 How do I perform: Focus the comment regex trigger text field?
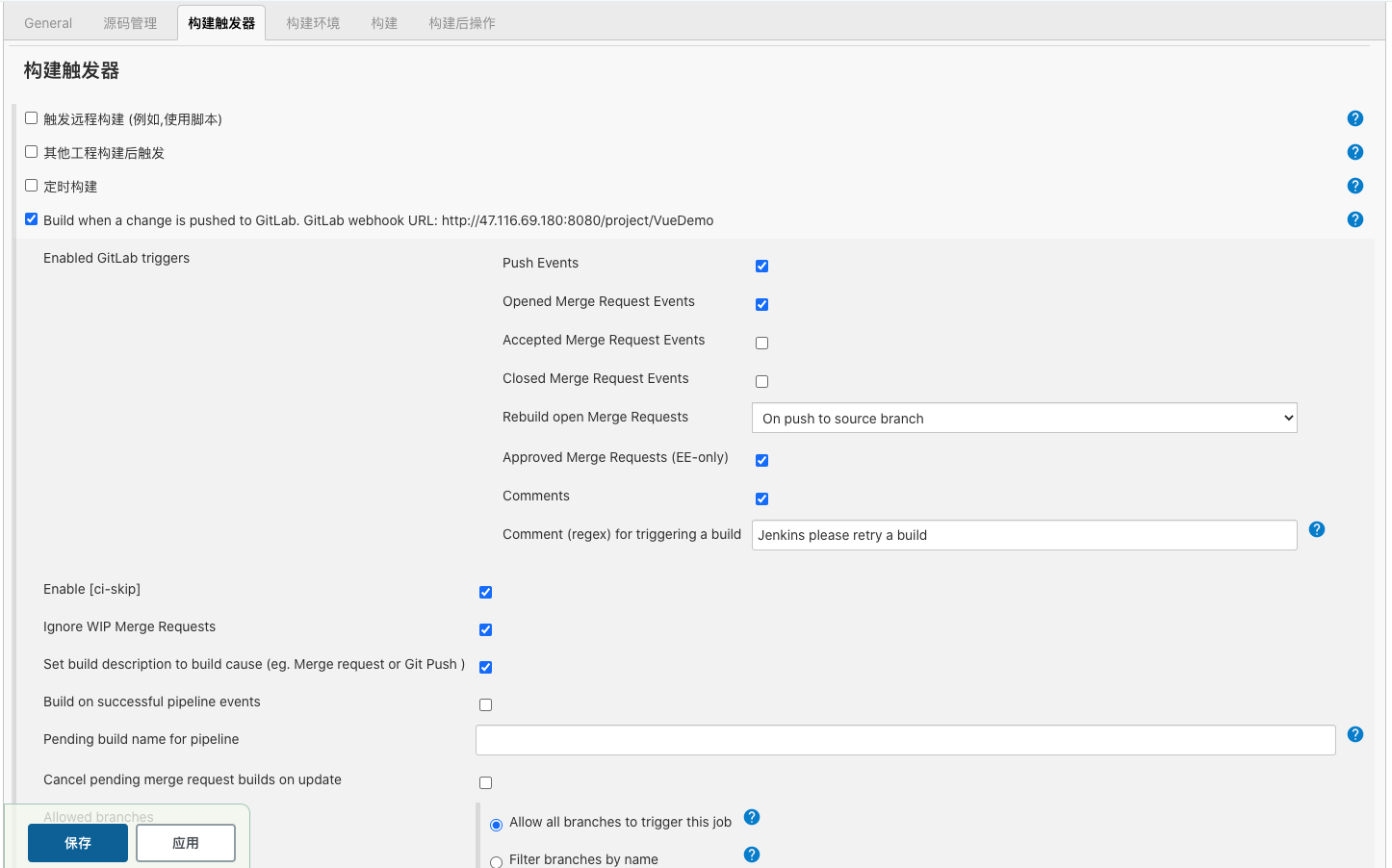point(1023,535)
